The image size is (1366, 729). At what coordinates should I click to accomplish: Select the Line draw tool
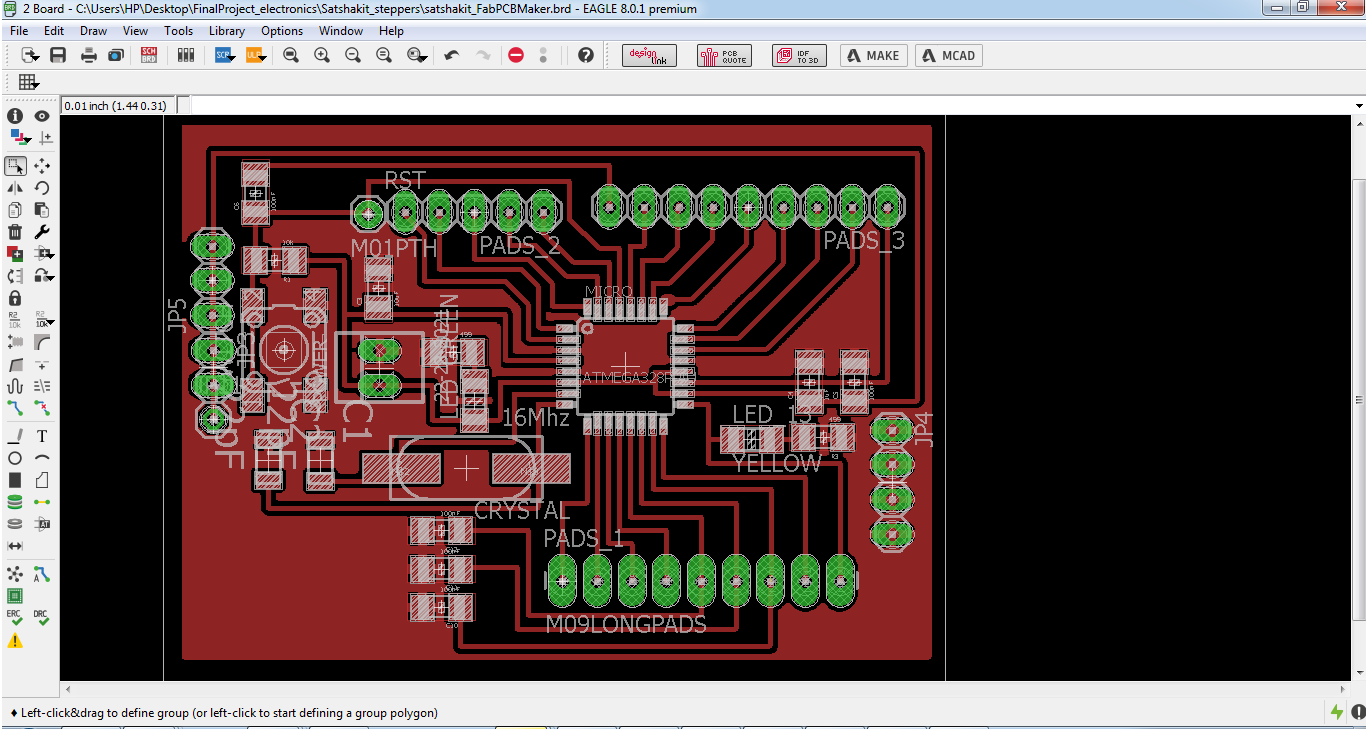click(x=15, y=437)
